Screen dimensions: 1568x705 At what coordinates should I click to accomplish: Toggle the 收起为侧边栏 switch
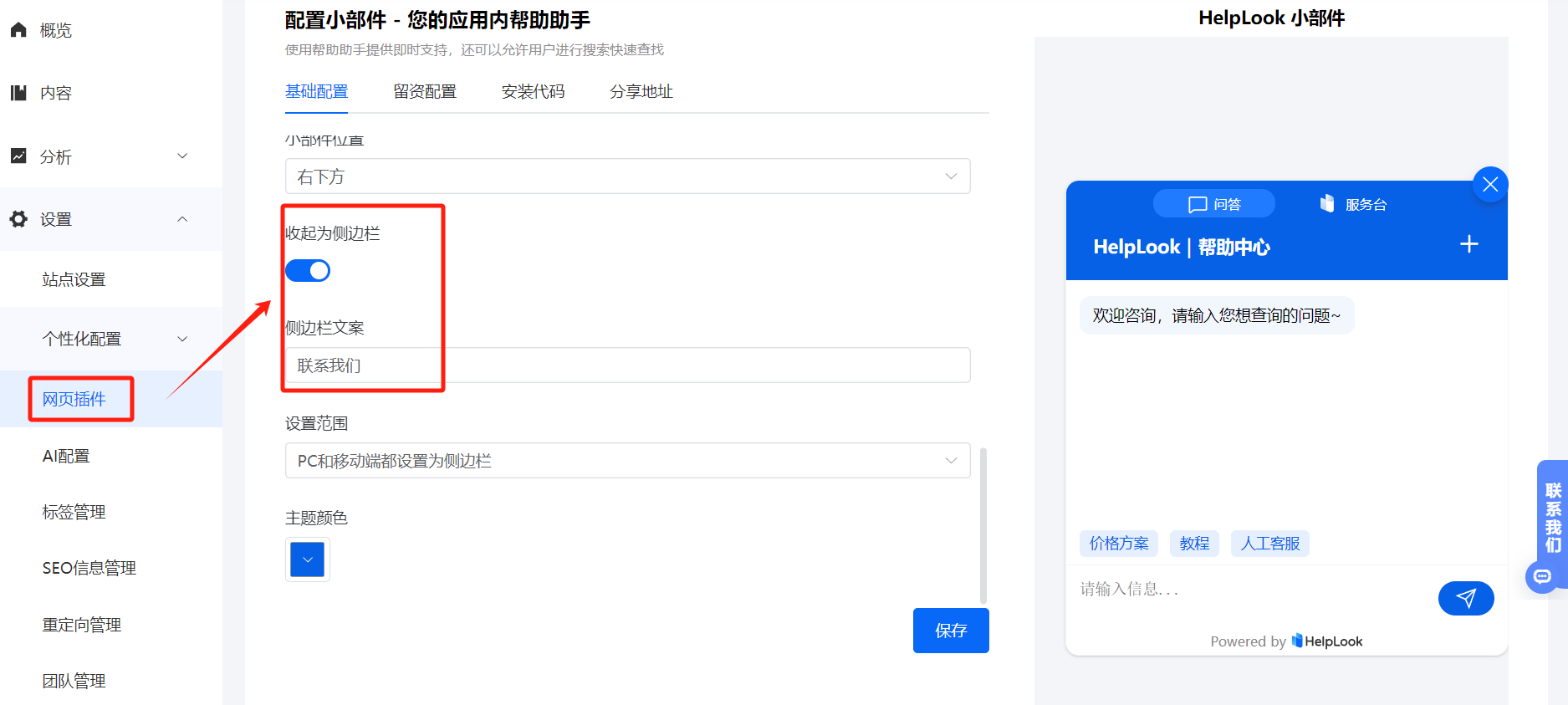click(308, 271)
